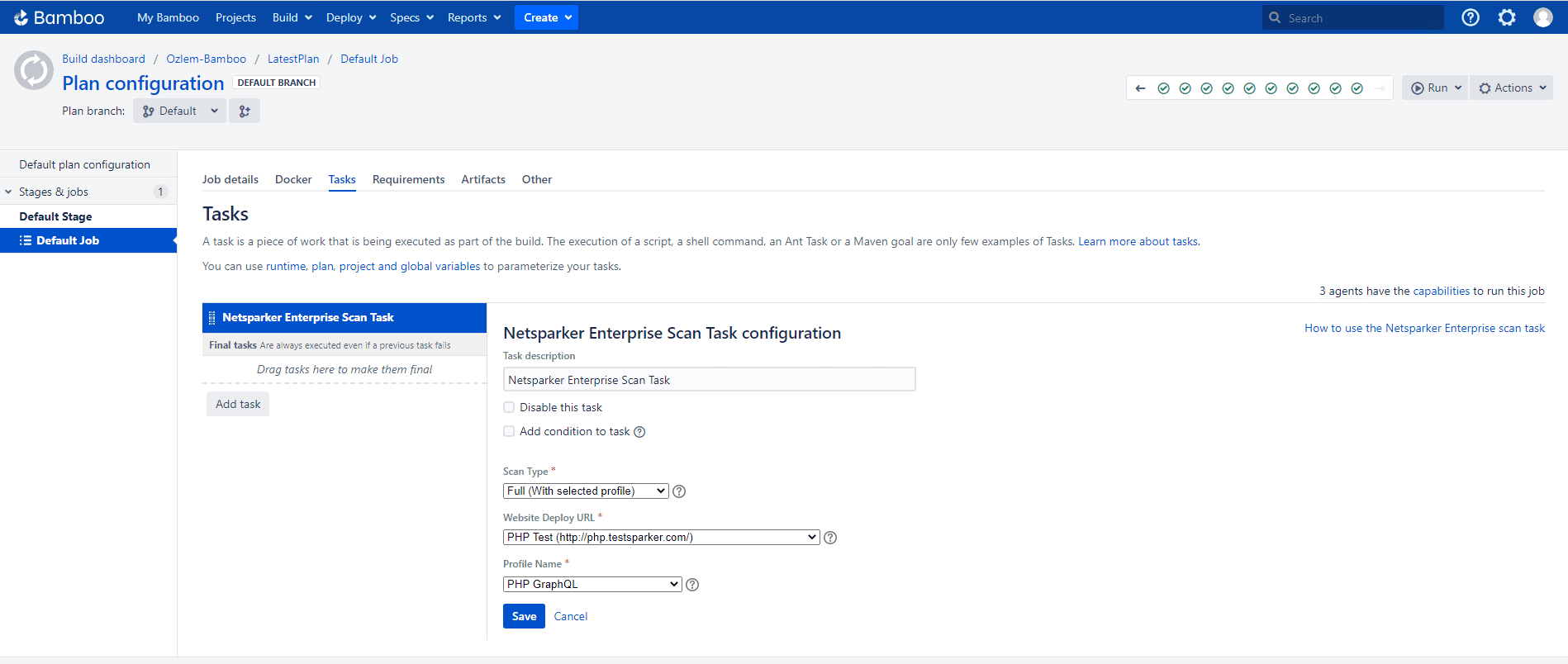This screenshot has height=664, width=1568.
Task: Click the user profile avatar
Action: pyautogui.click(x=1542, y=17)
